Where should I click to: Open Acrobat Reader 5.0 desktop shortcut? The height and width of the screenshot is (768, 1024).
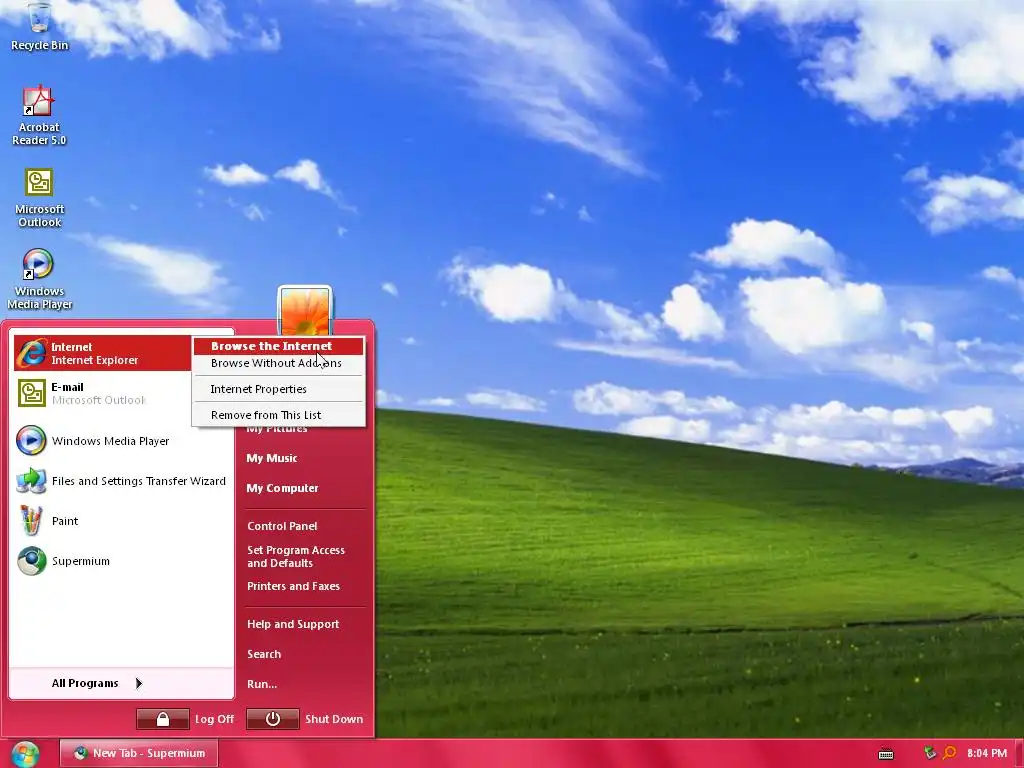(x=39, y=115)
